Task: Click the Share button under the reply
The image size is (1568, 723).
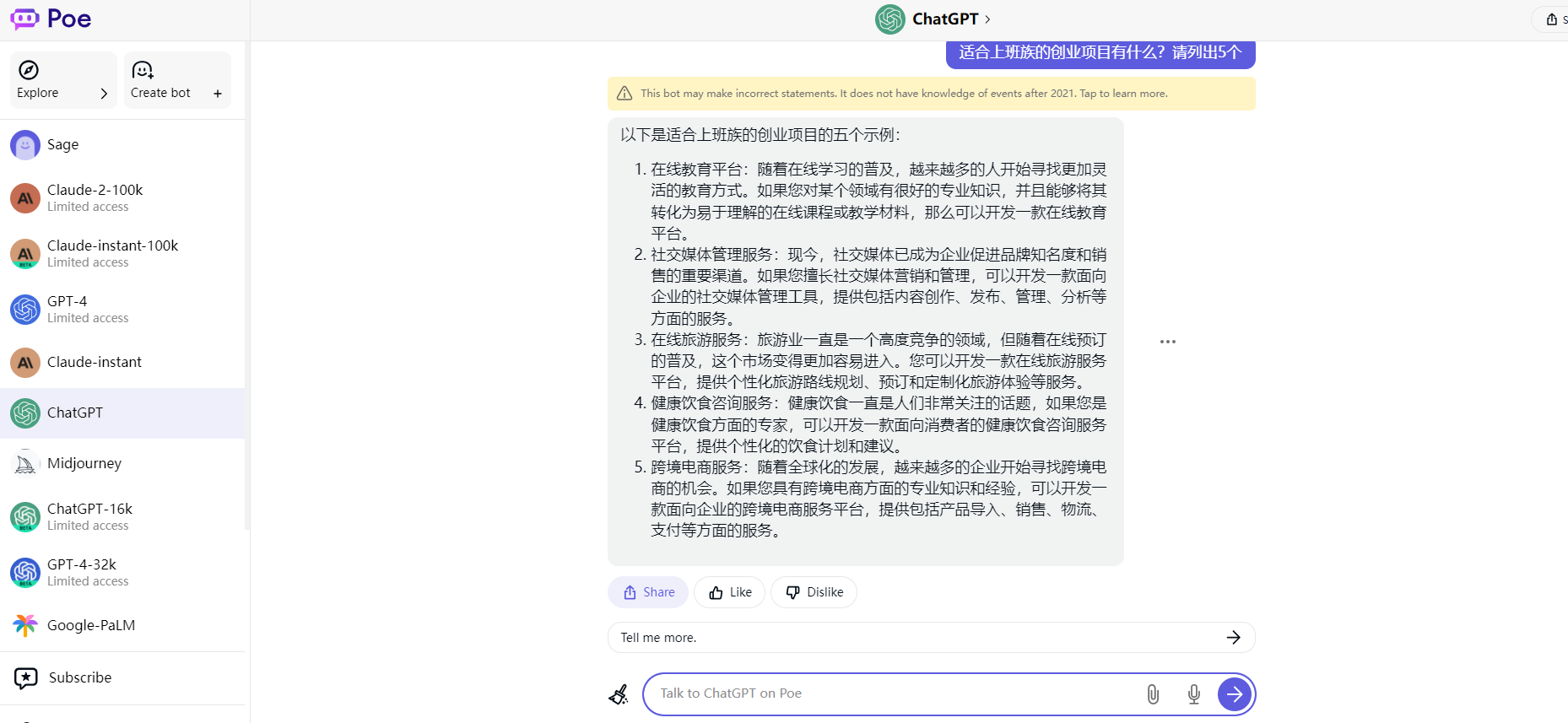Action: [x=648, y=592]
